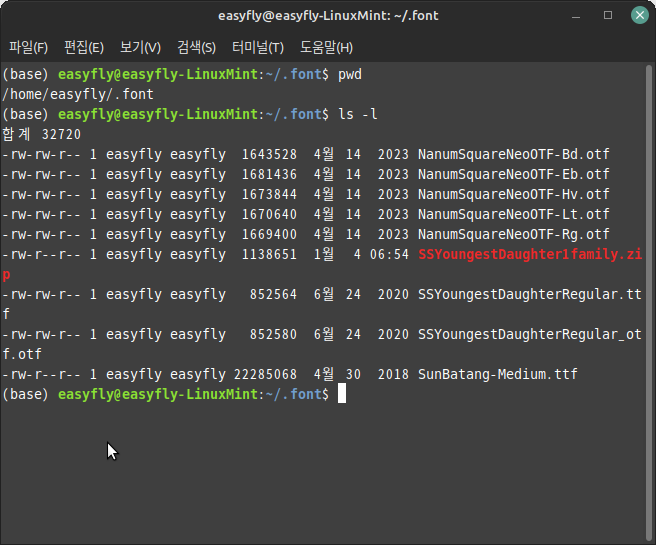Click the terminal vertical scrollbar

649,302
